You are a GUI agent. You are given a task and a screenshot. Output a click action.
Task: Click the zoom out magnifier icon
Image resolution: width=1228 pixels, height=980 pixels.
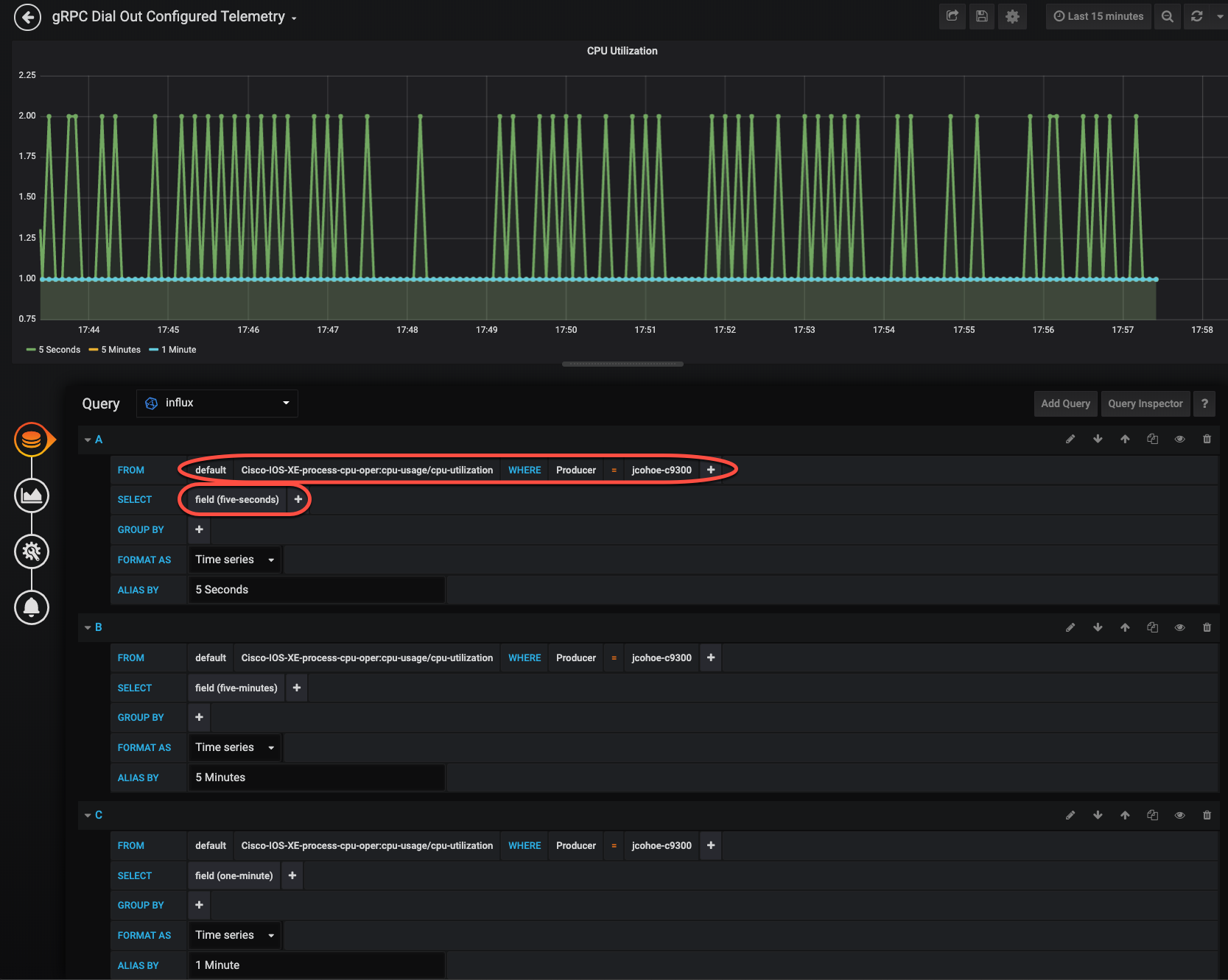pos(1167,16)
